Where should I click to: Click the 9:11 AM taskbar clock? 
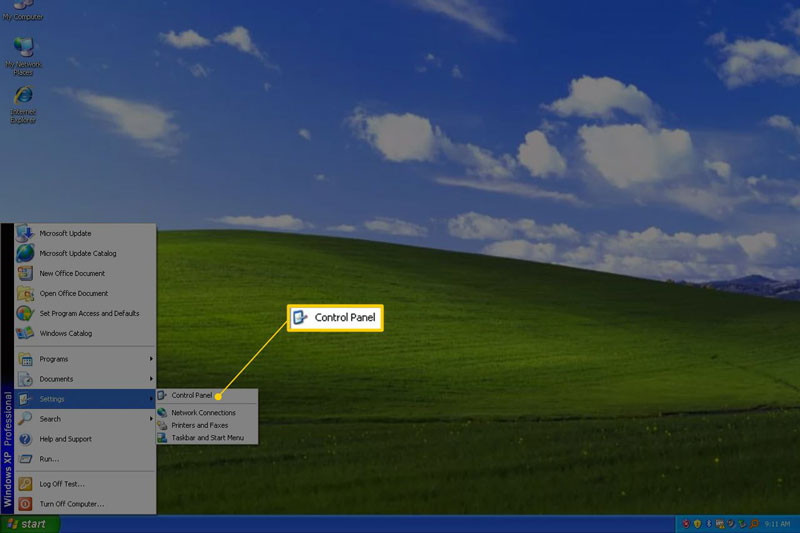(x=777, y=524)
